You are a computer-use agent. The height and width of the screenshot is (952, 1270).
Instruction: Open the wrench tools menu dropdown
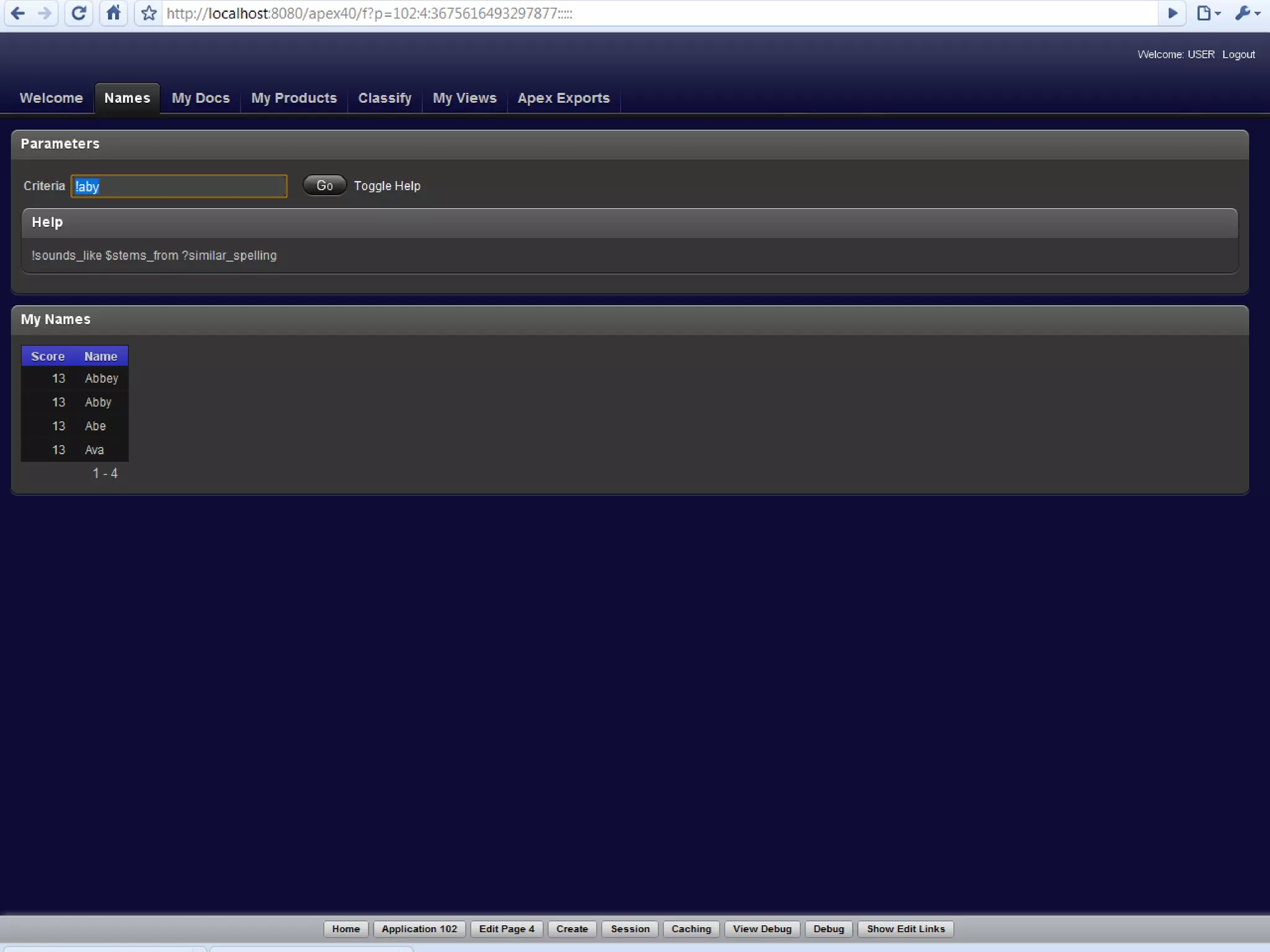click(1247, 13)
